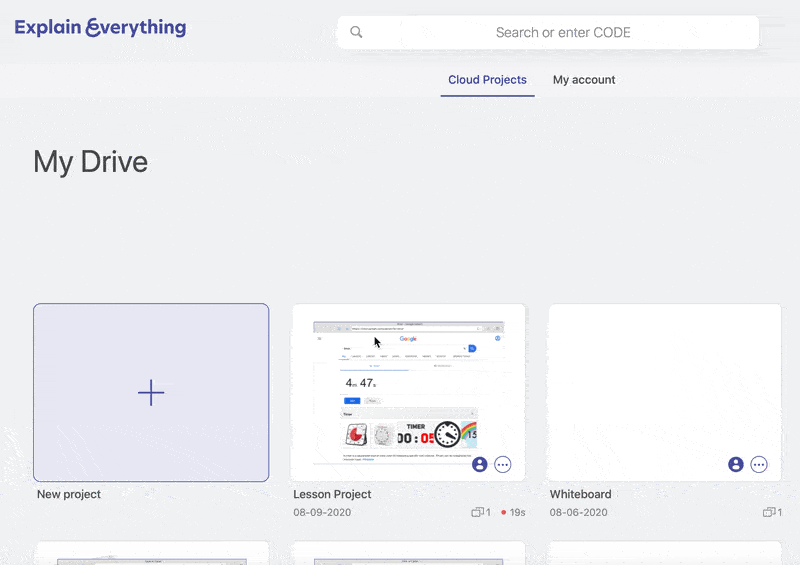Click the 19s recording duration indicator
This screenshot has height=565, width=800.
(x=513, y=512)
